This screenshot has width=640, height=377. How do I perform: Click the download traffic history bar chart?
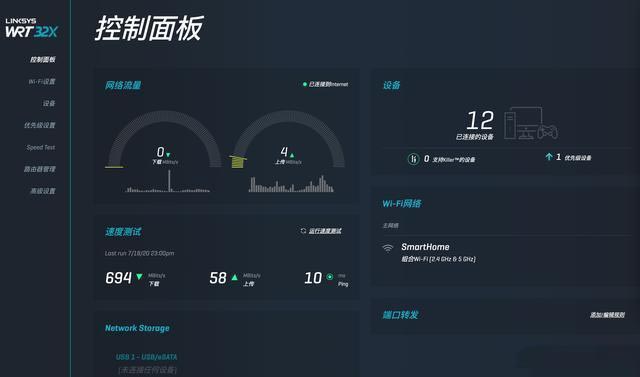(167, 181)
